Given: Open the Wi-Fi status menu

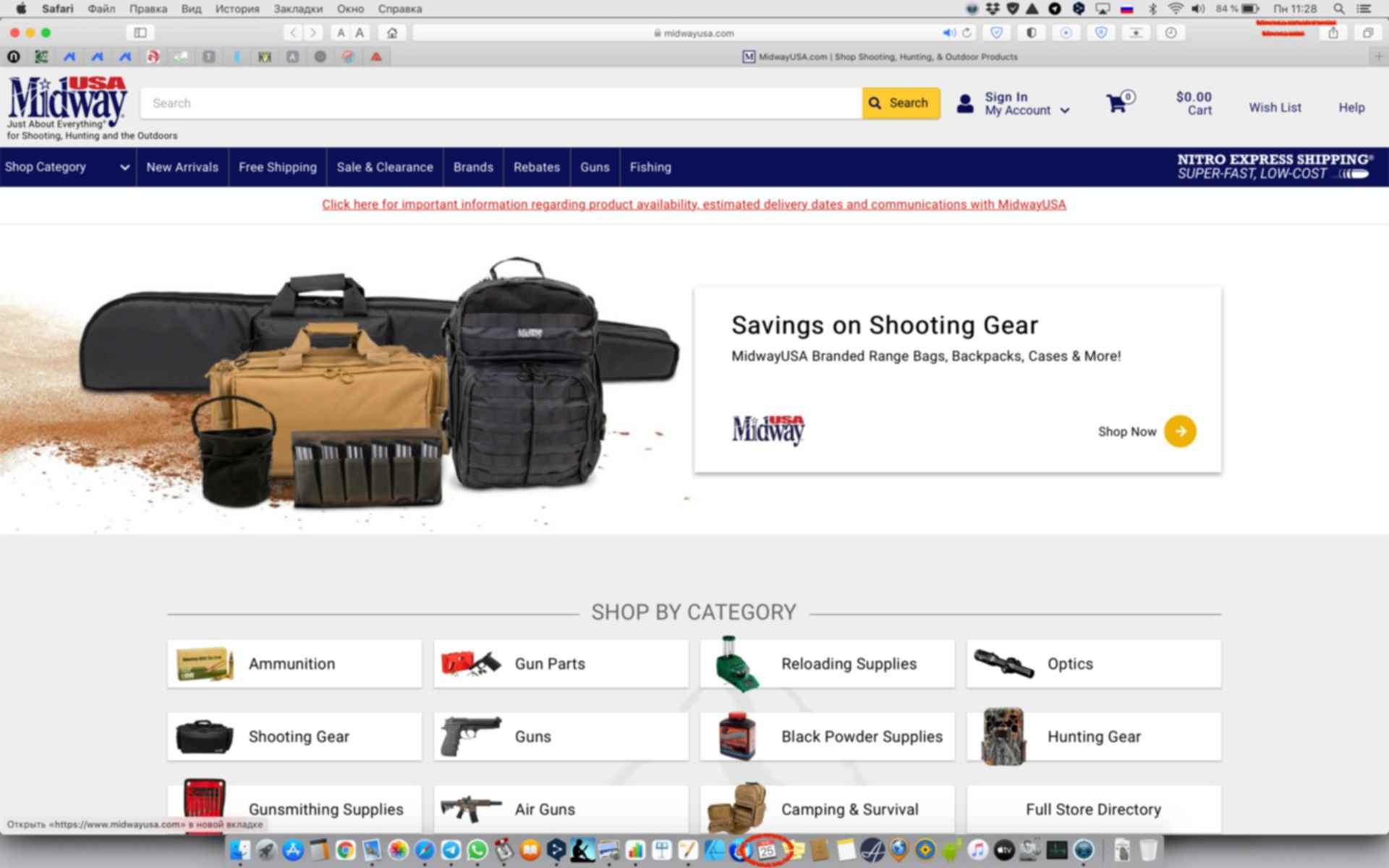Looking at the screenshot, I should [1176, 9].
